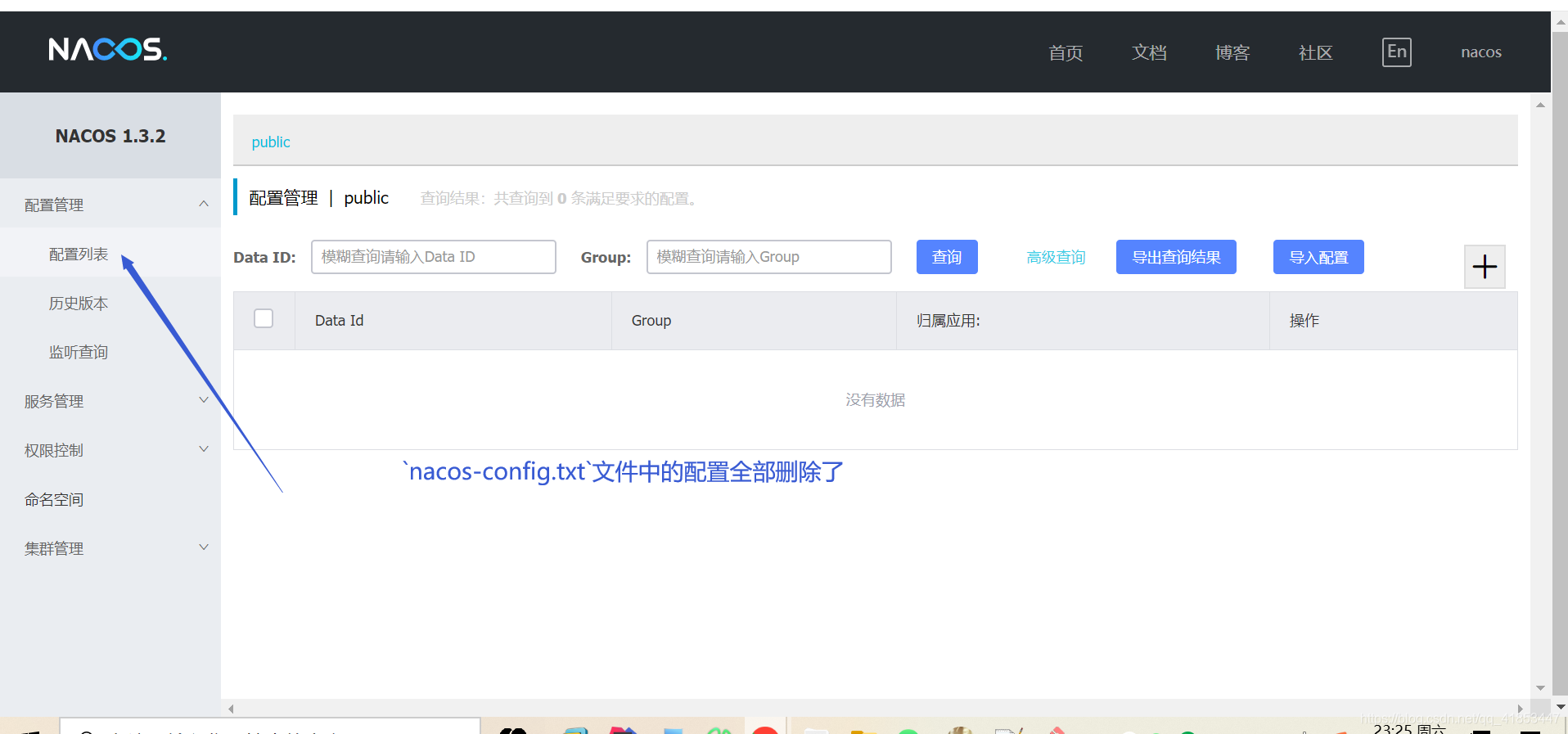Switch language with the En icon
1568x734 pixels.
click(1396, 52)
